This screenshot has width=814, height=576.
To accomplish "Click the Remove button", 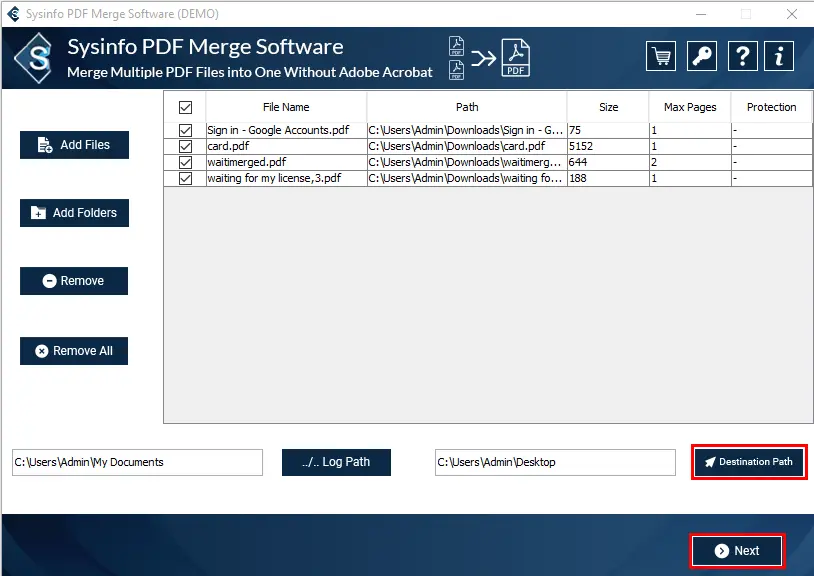I will (74, 281).
